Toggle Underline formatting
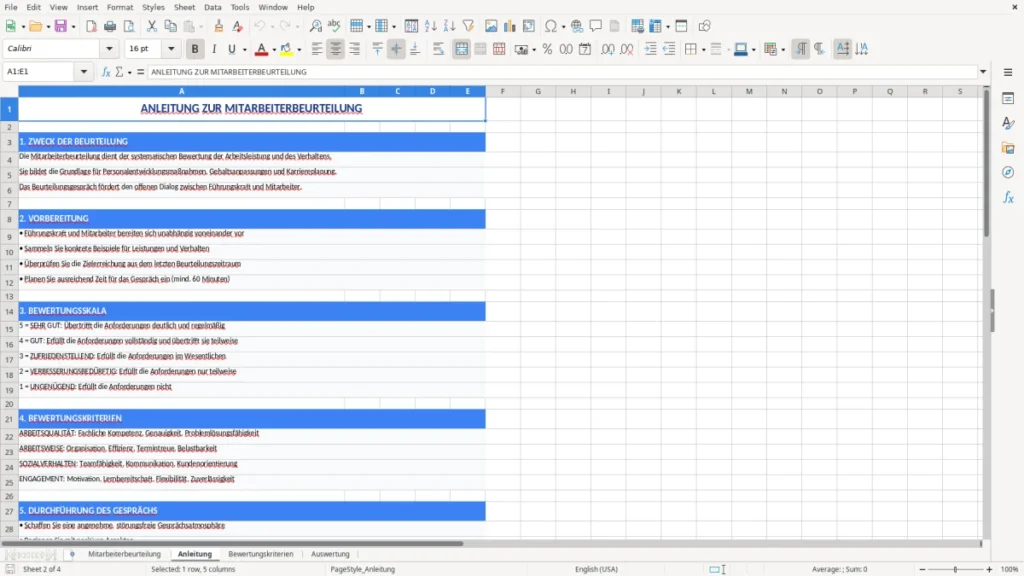 coord(232,49)
